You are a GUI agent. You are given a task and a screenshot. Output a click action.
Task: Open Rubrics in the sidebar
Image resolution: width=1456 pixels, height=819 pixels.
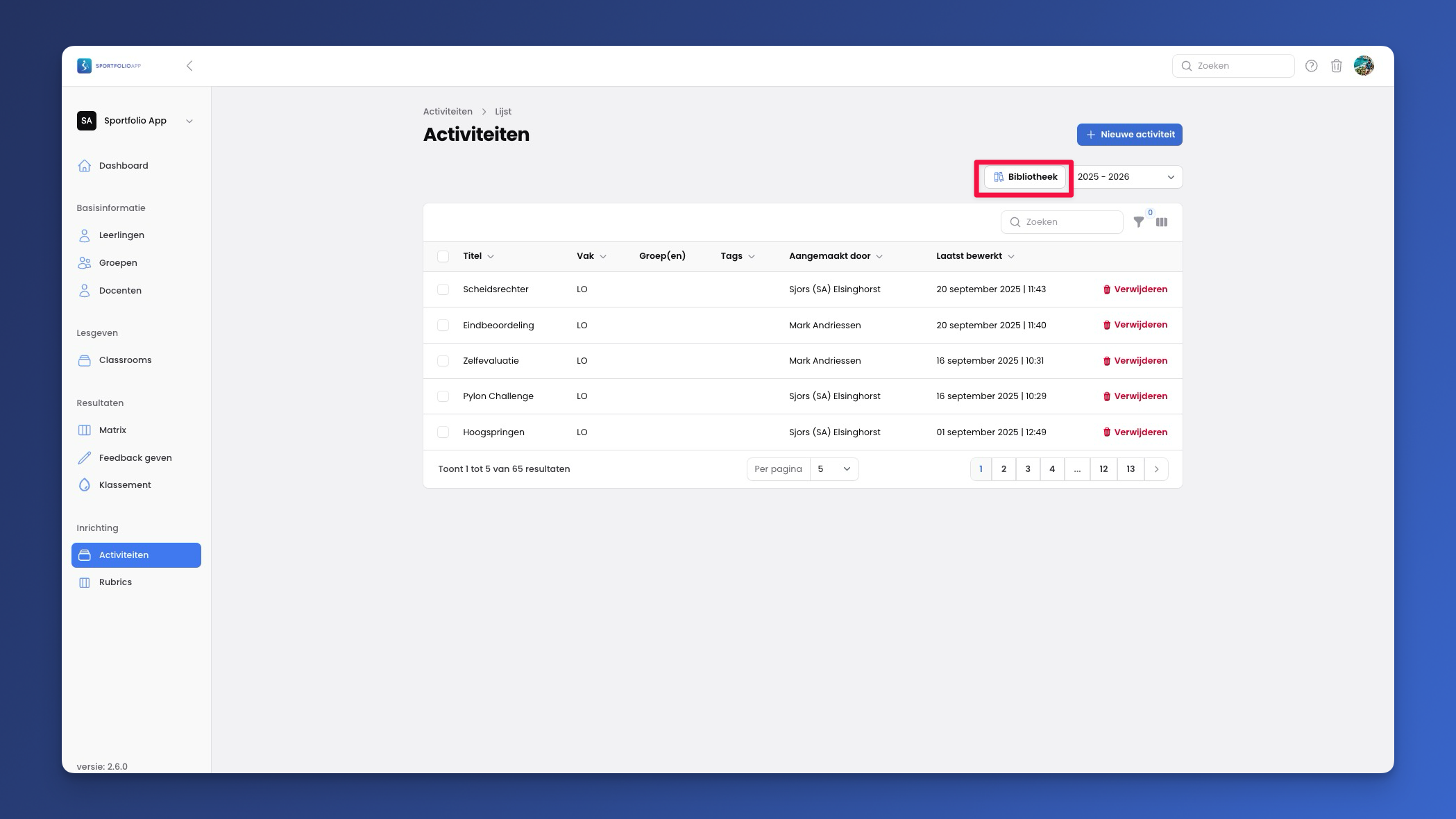(x=115, y=582)
